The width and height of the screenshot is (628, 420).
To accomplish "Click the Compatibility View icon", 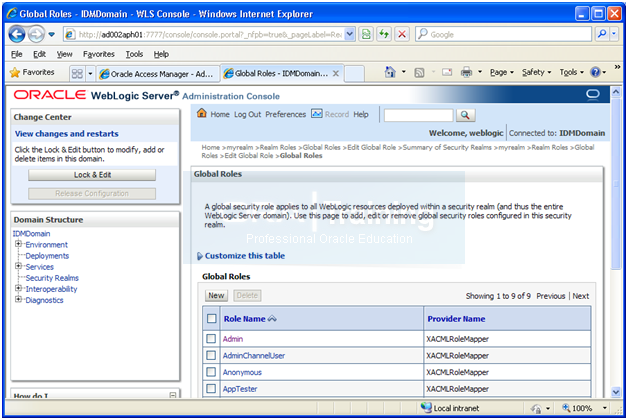I will click(x=366, y=34).
